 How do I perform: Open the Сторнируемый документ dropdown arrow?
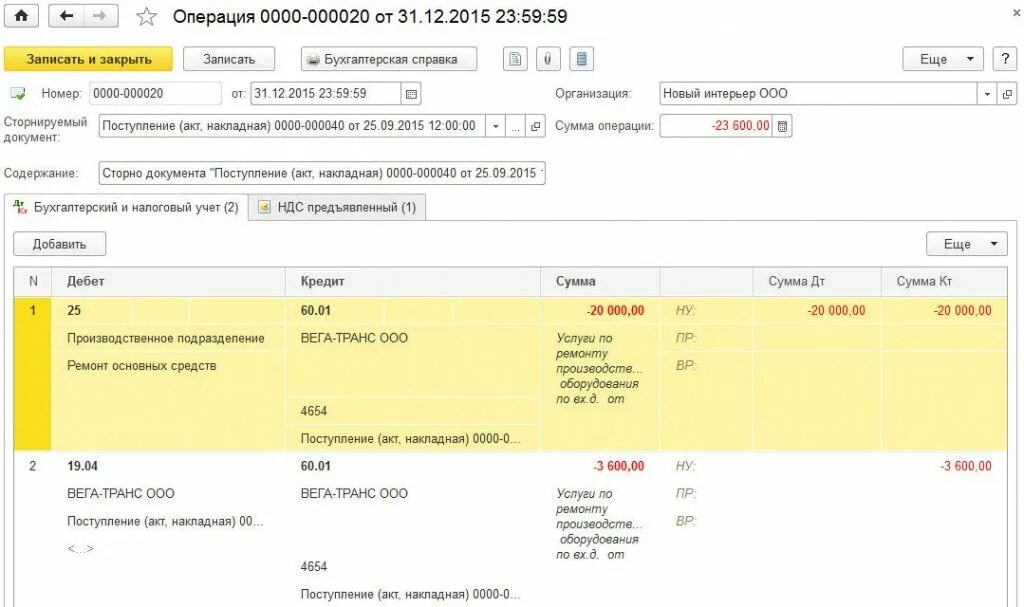tap(496, 127)
